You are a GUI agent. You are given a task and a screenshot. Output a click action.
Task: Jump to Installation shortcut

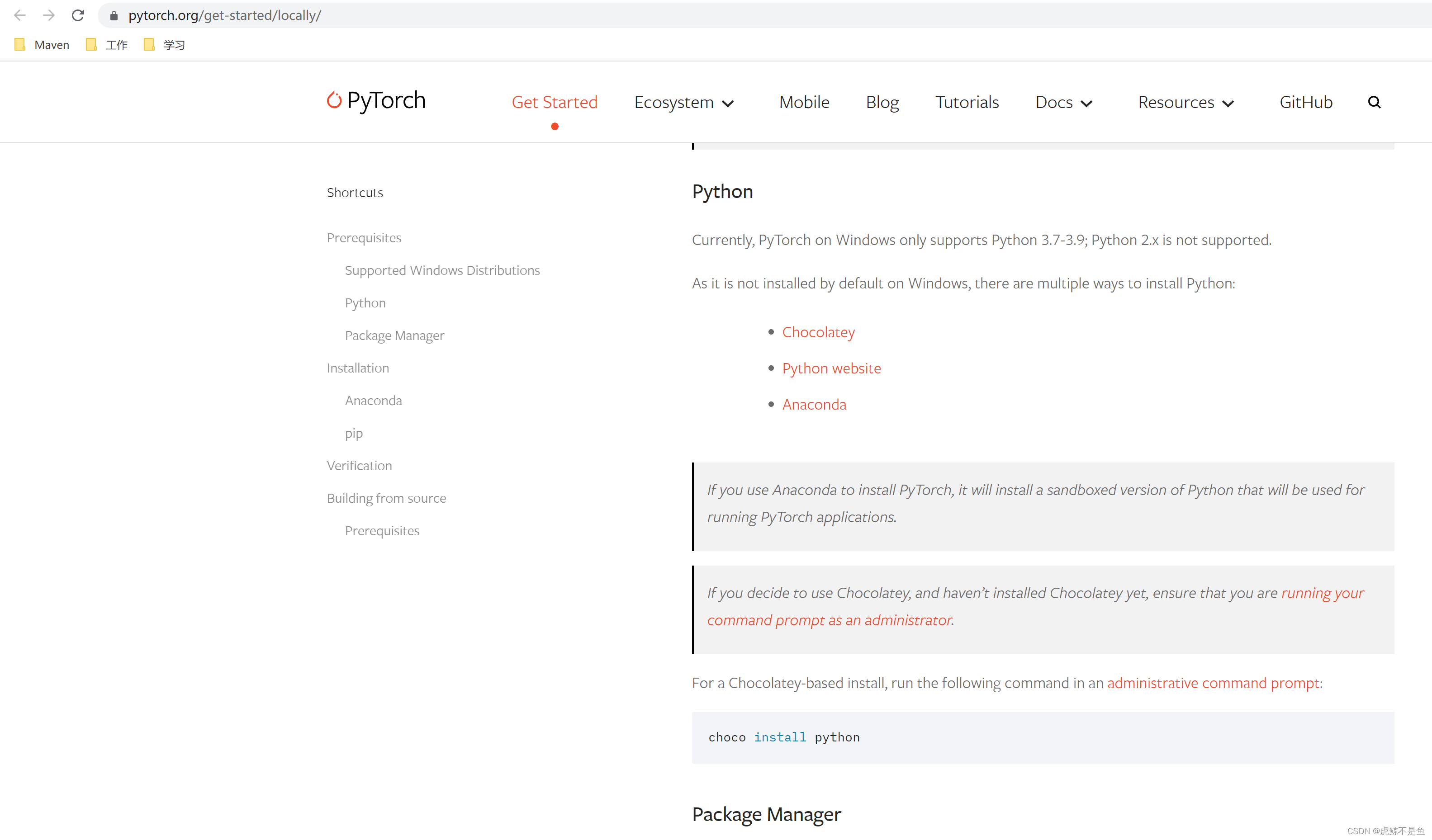[358, 368]
